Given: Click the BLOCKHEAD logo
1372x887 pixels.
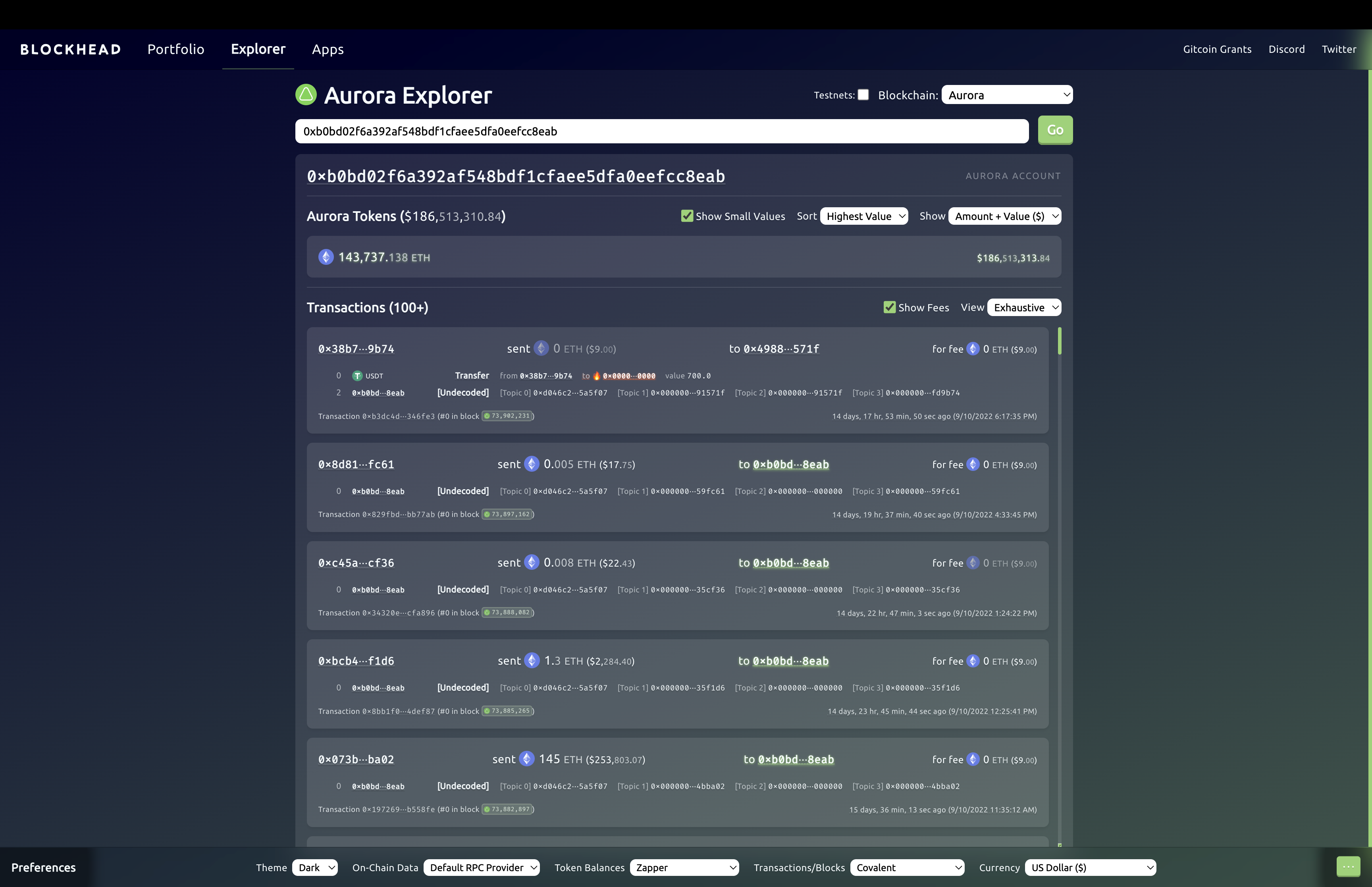Looking at the screenshot, I should (x=71, y=50).
